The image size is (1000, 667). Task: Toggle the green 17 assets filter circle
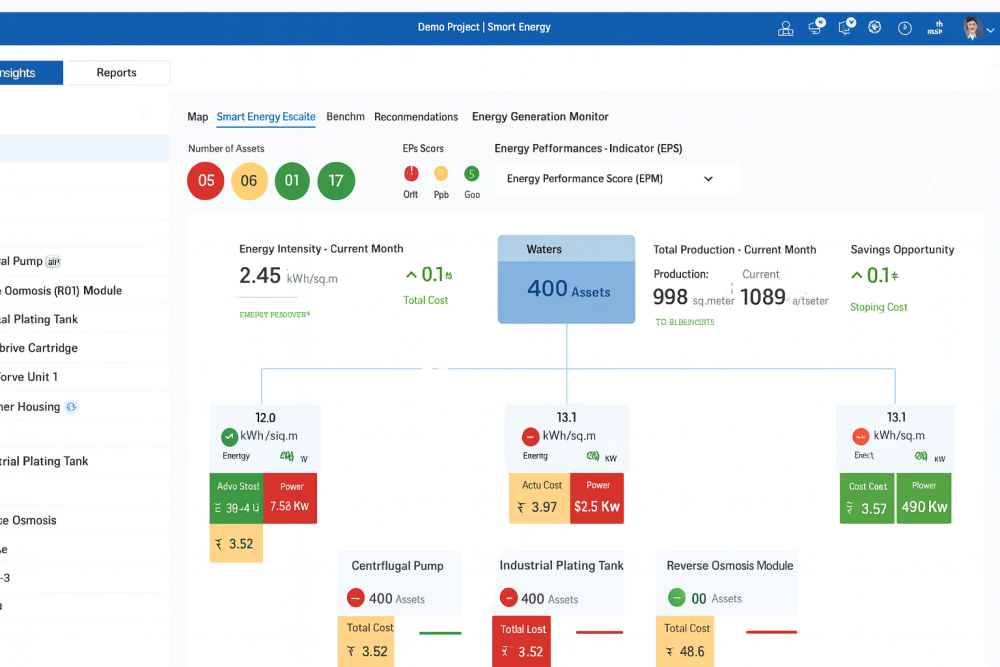pyautogui.click(x=336, y=181)
